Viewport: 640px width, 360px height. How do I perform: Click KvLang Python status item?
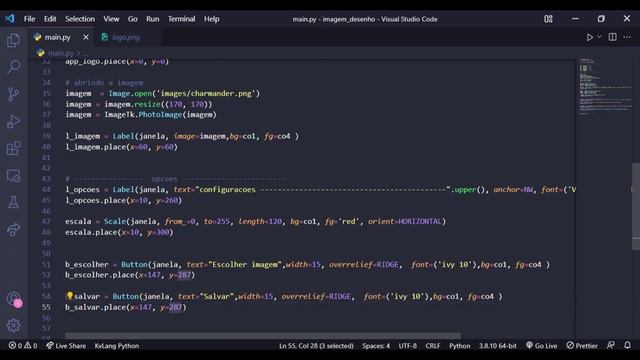(117, 346)
